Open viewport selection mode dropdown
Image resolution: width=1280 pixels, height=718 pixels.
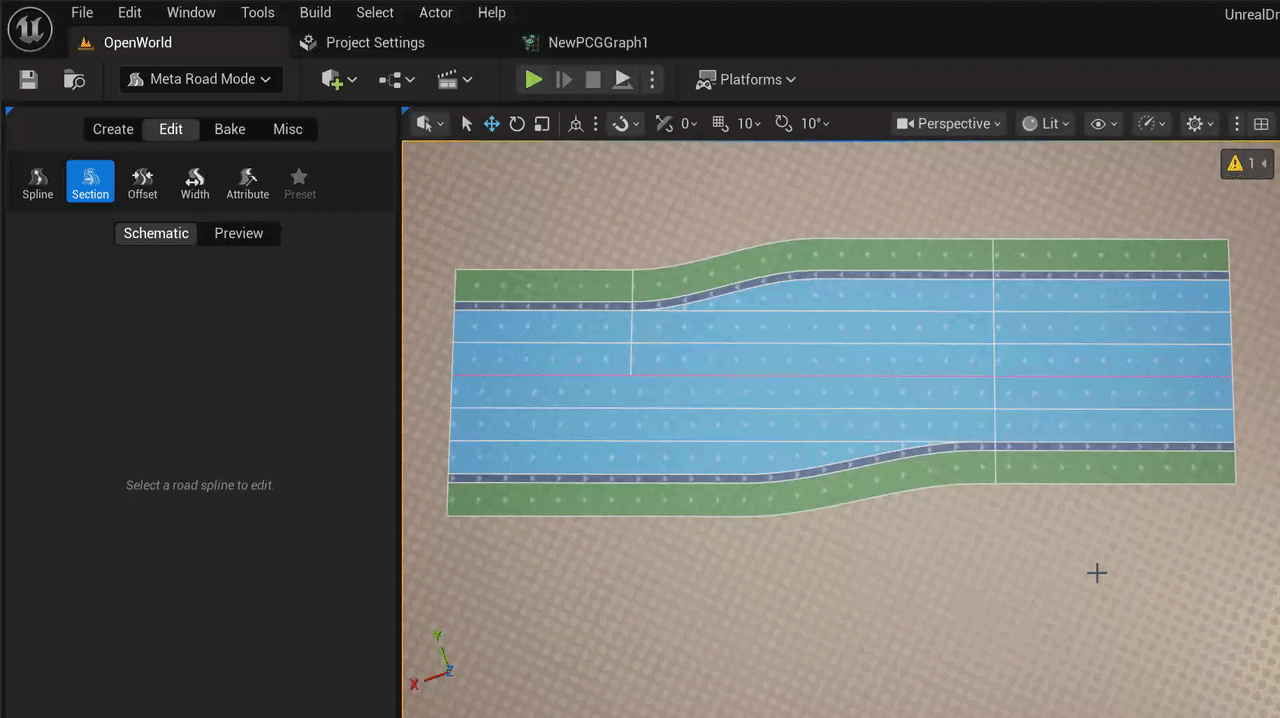click(x=430, y=124)
